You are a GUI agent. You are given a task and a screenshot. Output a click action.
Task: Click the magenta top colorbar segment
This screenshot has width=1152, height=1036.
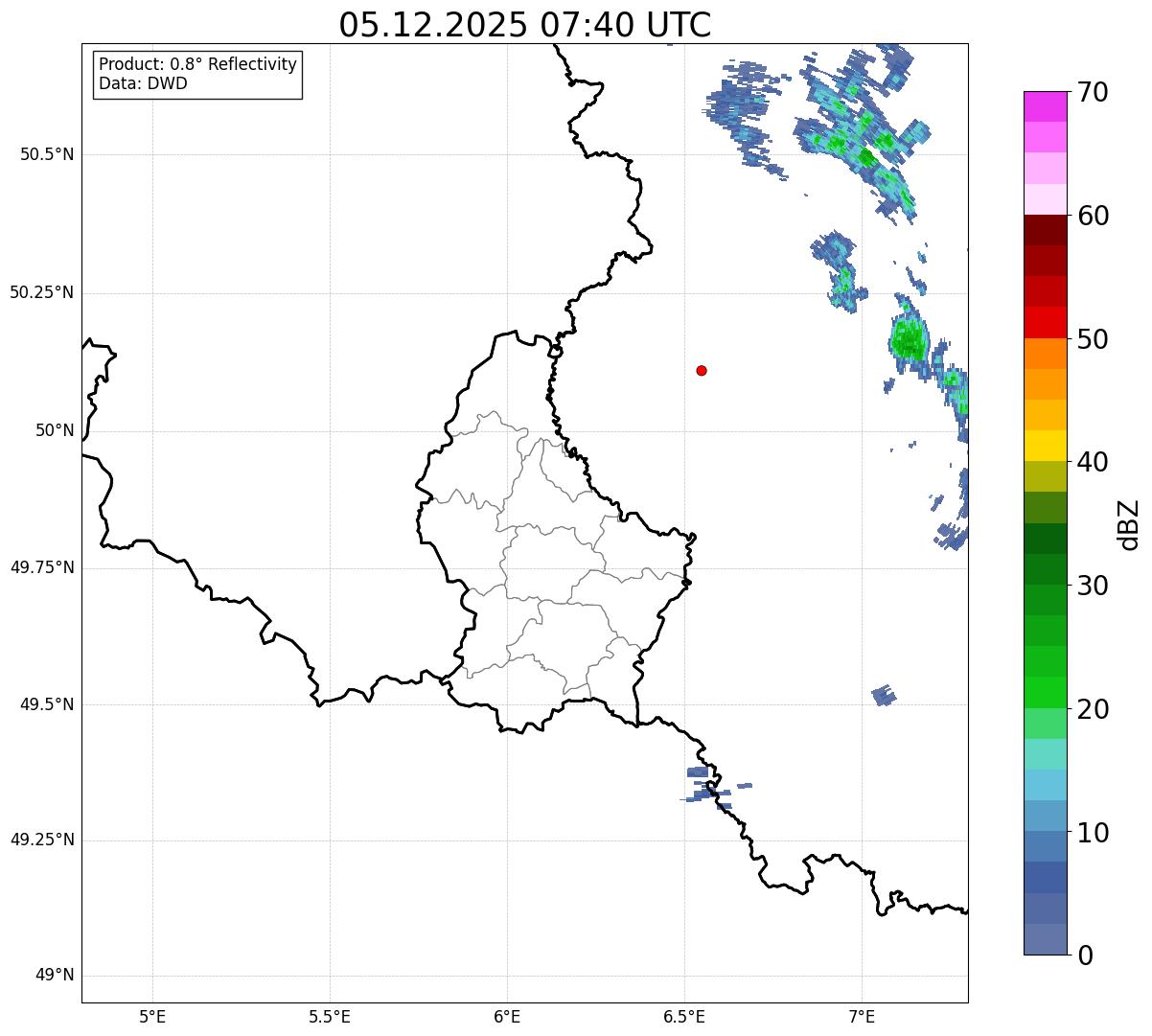tap(1045, 106)
